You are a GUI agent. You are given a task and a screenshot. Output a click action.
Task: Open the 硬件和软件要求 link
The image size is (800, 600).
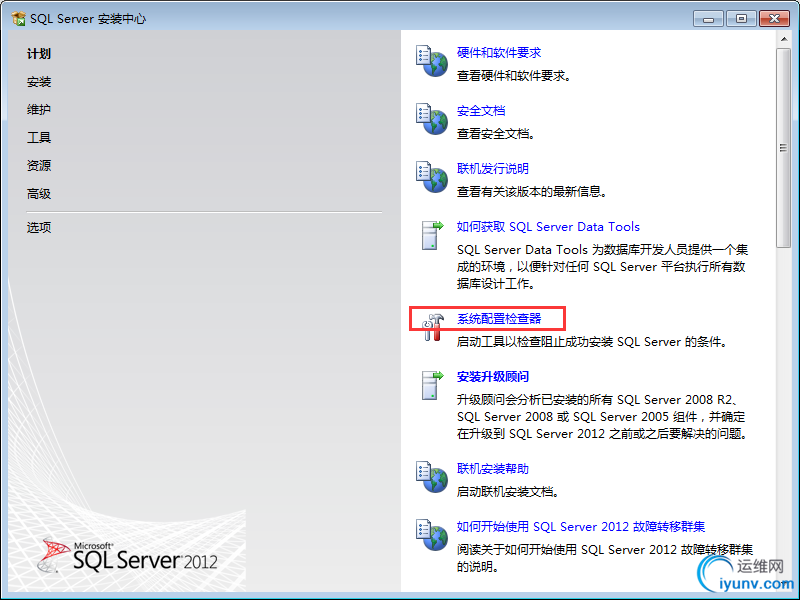point(499,53)
